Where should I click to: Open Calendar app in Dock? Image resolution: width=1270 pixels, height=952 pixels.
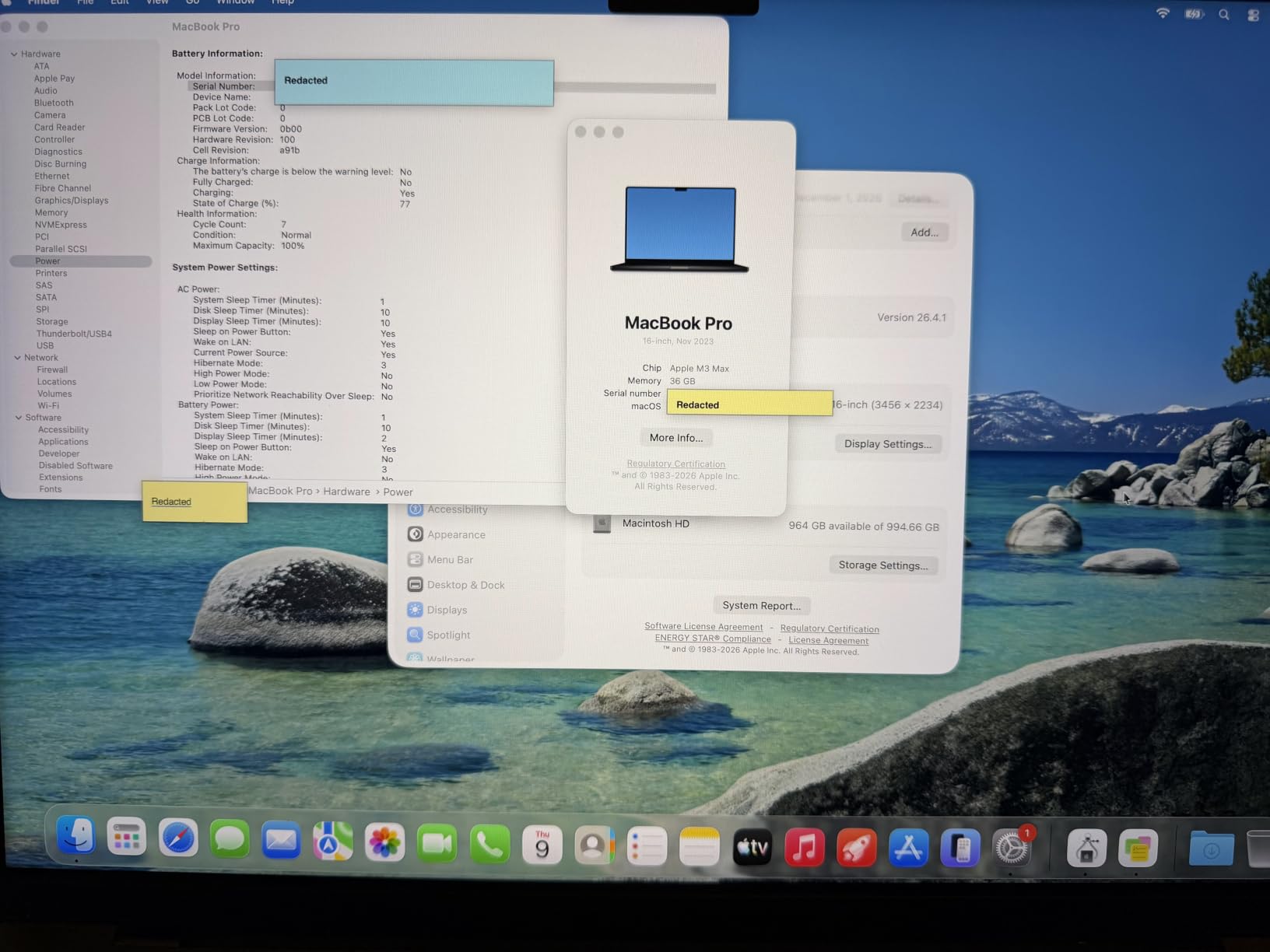542,845
